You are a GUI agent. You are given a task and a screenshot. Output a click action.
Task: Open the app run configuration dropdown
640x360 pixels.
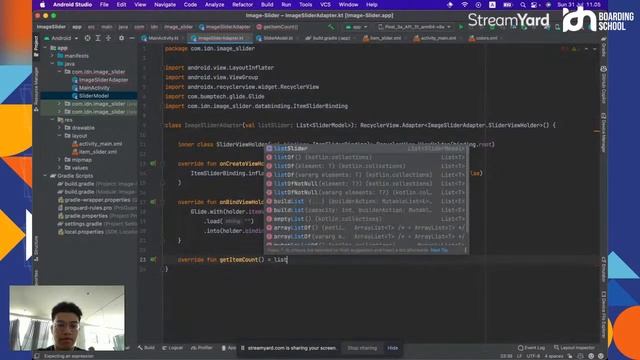click(356, 27)
